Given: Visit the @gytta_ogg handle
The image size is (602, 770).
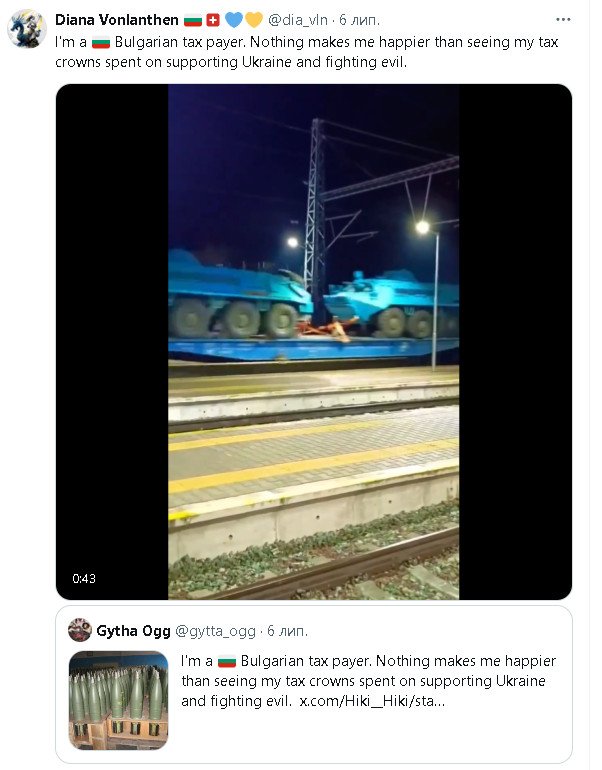Looking at the screenshot, I should (x=216, y=630).
